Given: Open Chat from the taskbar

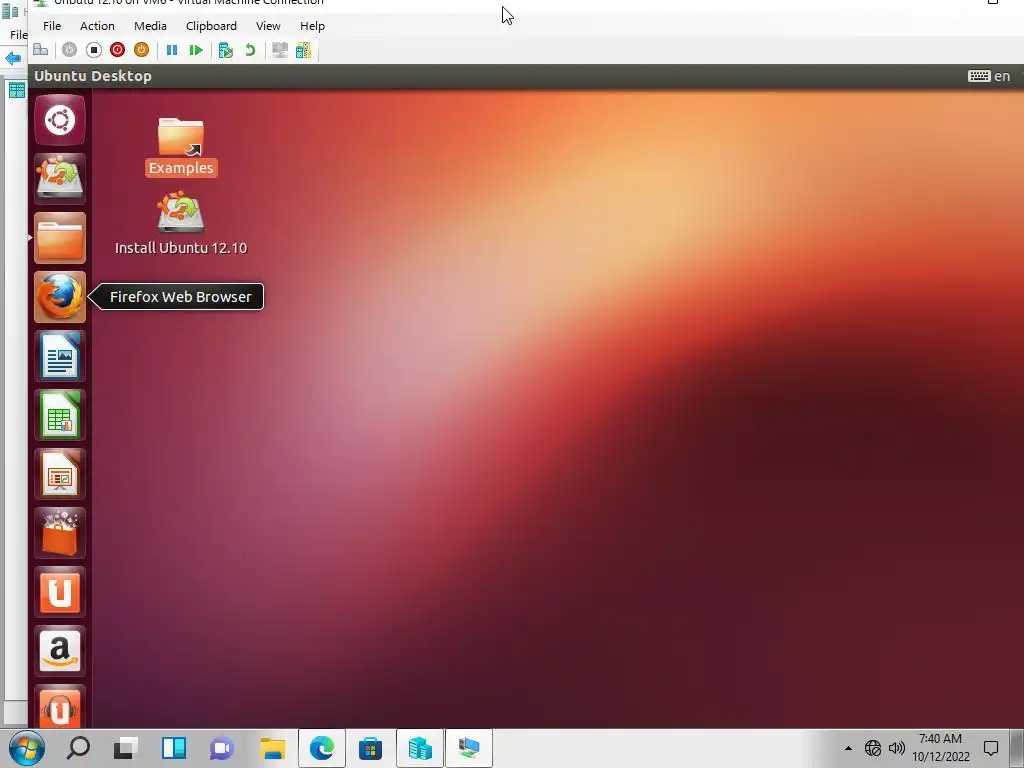Looking at the screenshot, I should (x=222, y=748).
